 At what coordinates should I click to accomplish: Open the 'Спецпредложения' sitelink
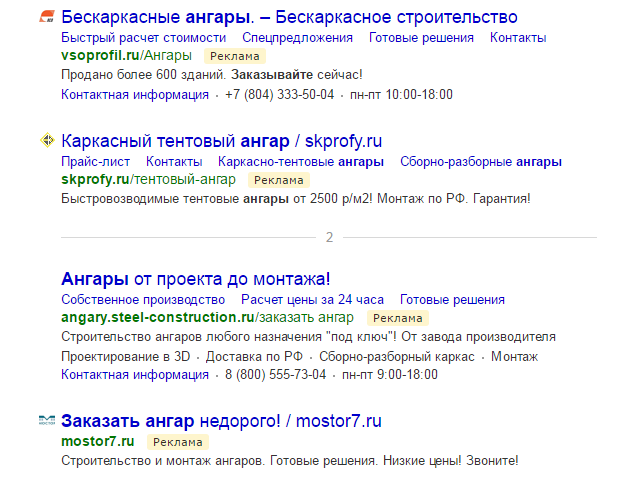[x=297, y=38]
